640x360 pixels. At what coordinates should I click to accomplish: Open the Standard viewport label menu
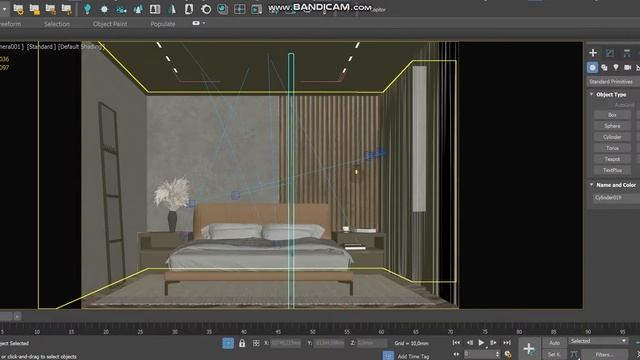pos(40,47)
